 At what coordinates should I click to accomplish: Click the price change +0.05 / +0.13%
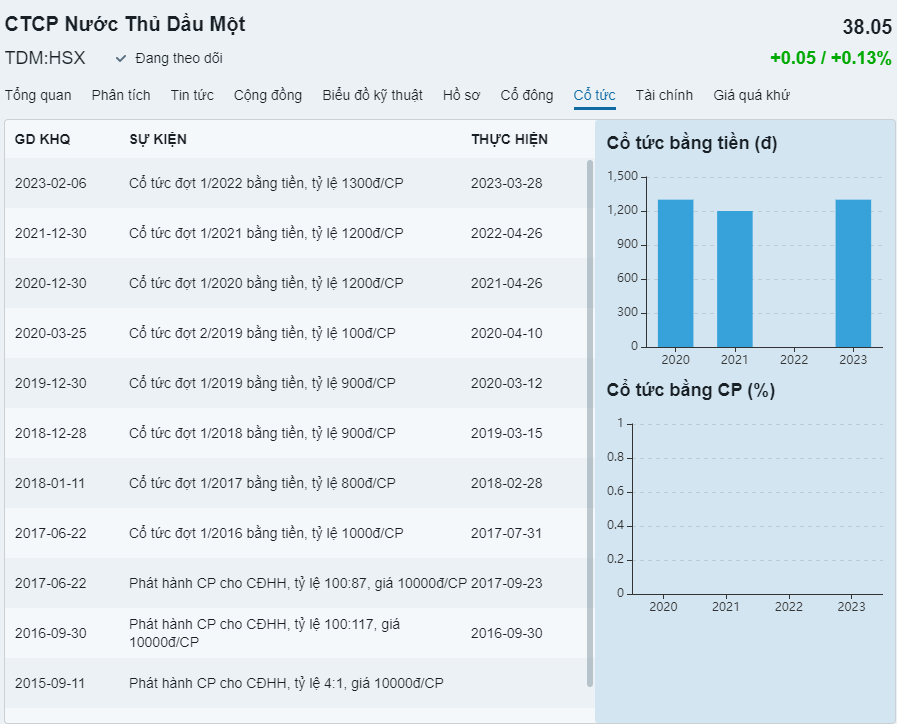831,58
